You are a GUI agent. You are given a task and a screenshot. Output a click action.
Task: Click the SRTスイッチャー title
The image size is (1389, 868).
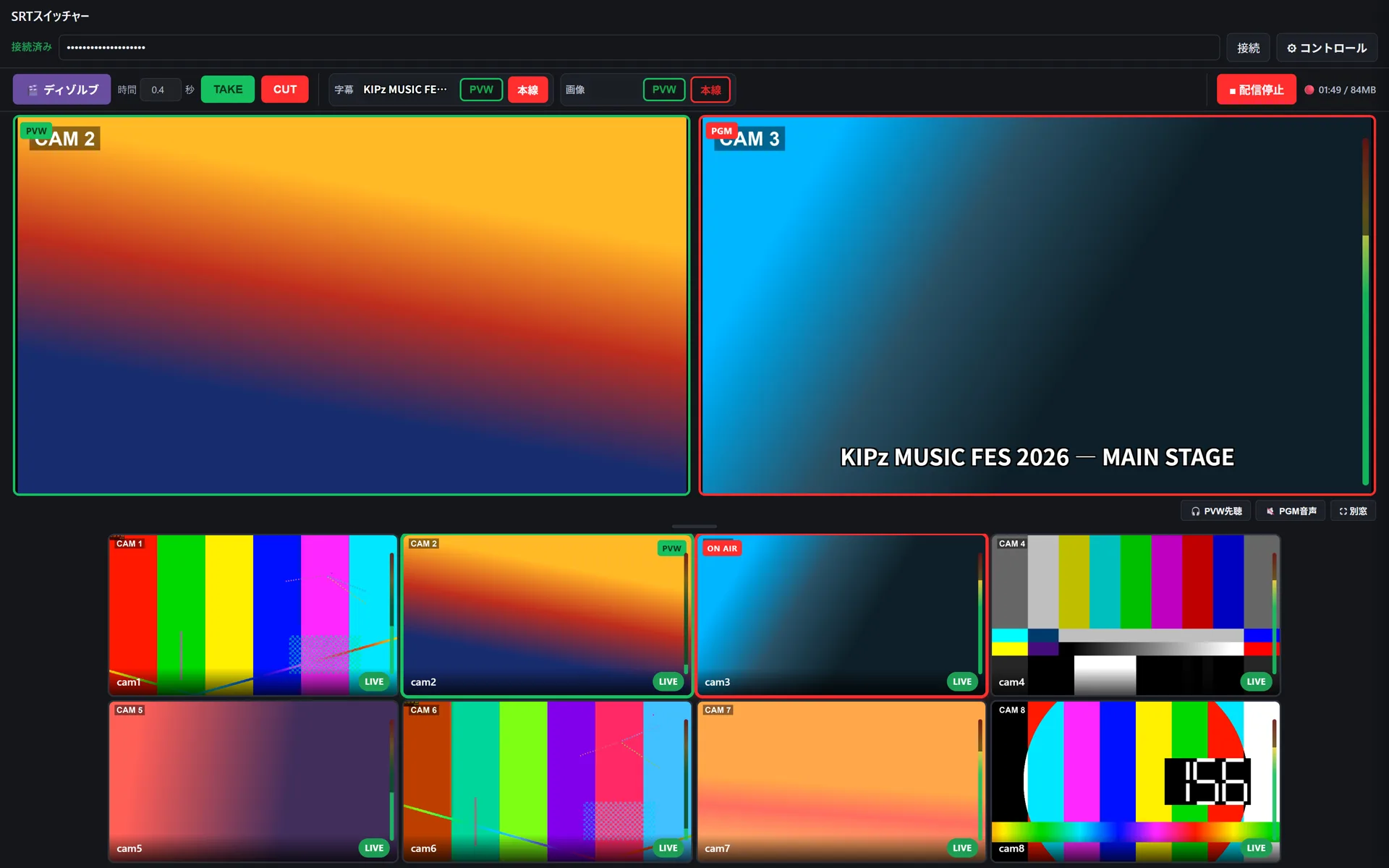click(50, 16)
